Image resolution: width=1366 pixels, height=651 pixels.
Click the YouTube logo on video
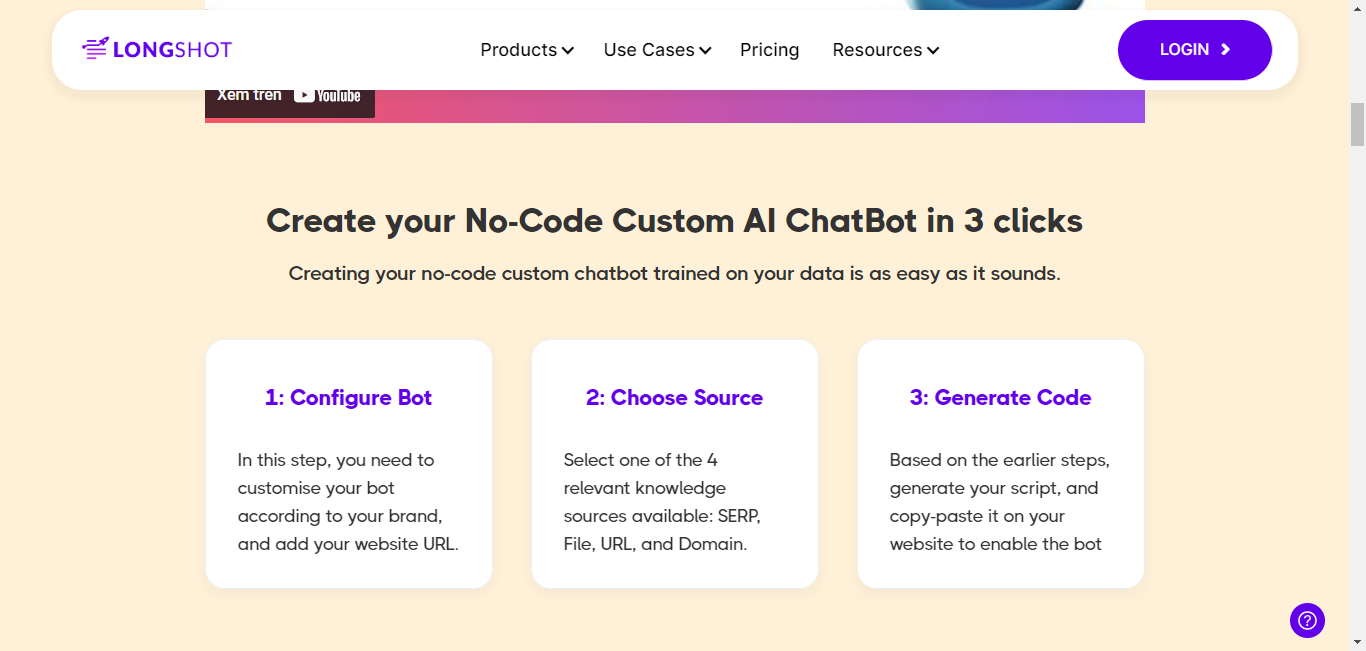[328, 95]
